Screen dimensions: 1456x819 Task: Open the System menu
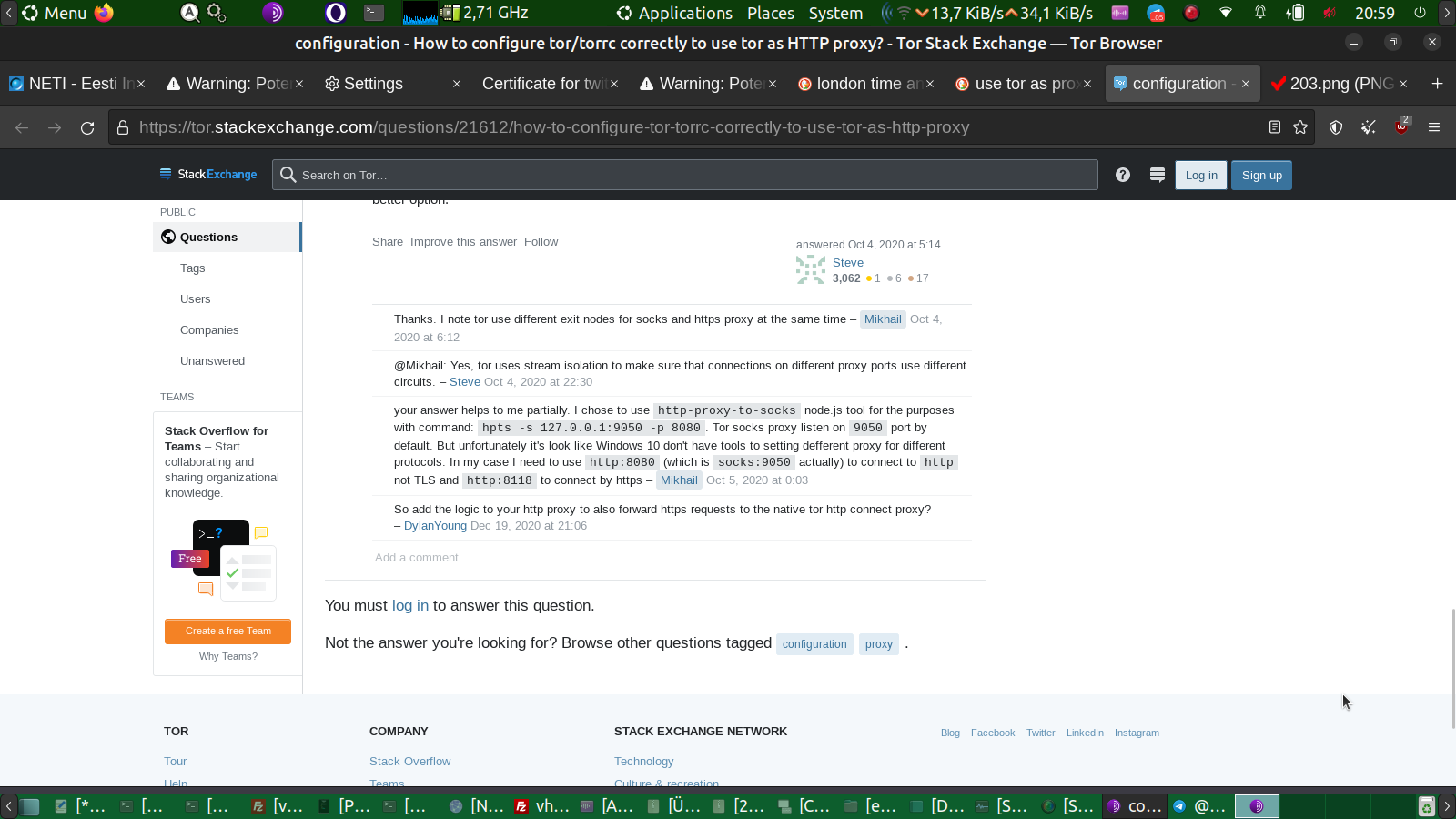click(835, 13)
